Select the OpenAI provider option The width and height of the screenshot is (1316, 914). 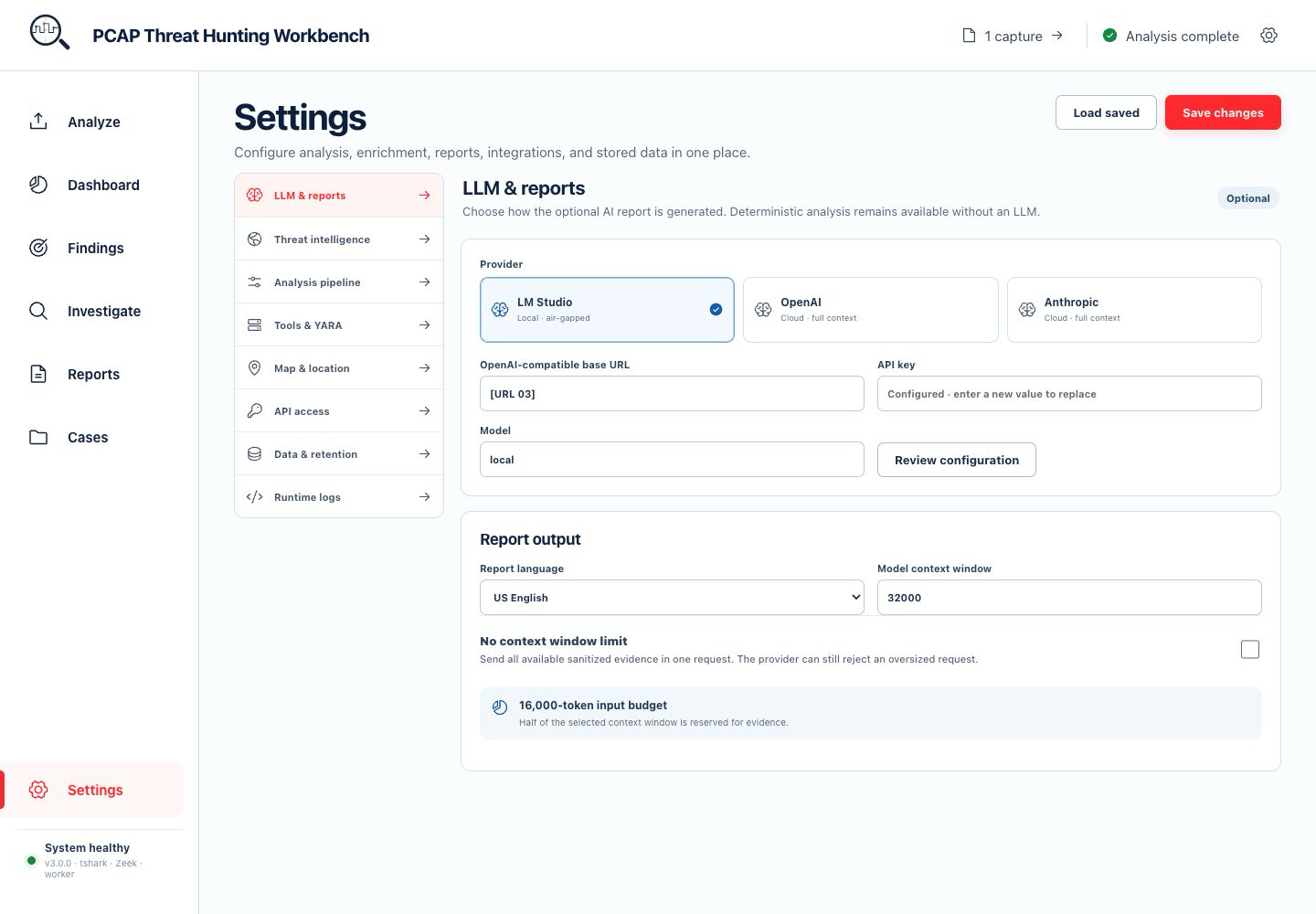tap(871, 310)
